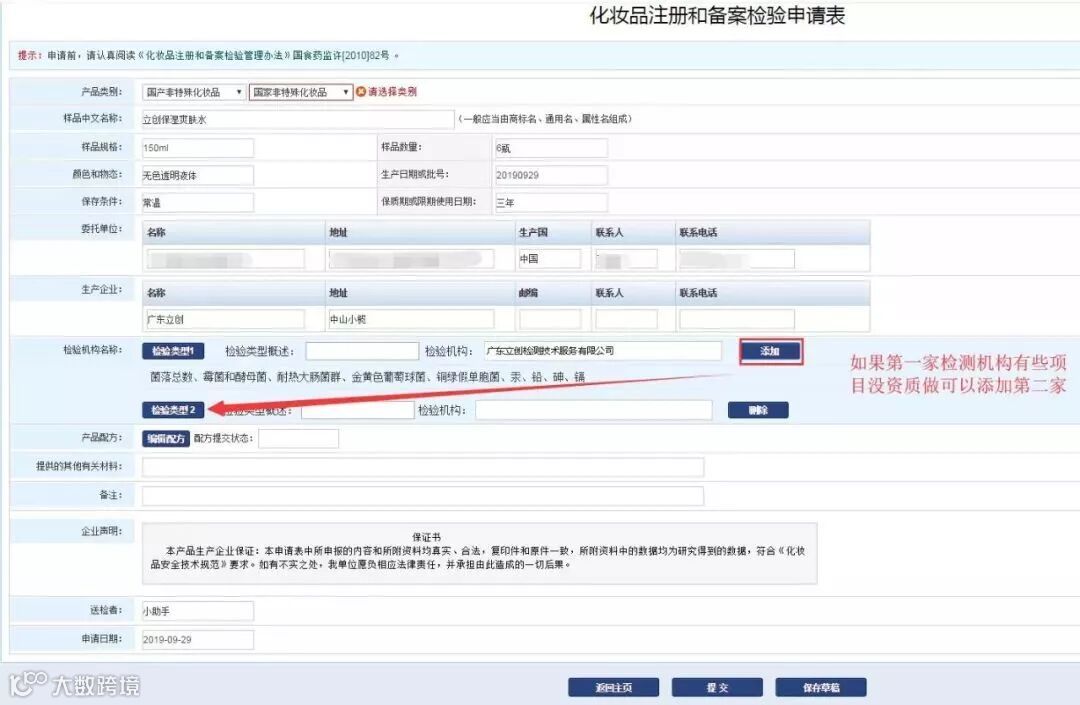Click the 生产企业 邮编 input field
Viewport: 1080px width, 705px height.
[x=550, y=319]
